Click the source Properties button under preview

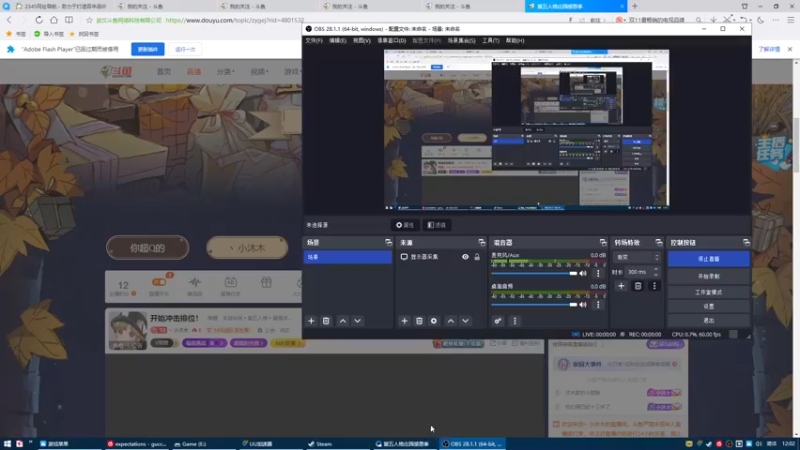pyautogui.click(x=405, y=225)
